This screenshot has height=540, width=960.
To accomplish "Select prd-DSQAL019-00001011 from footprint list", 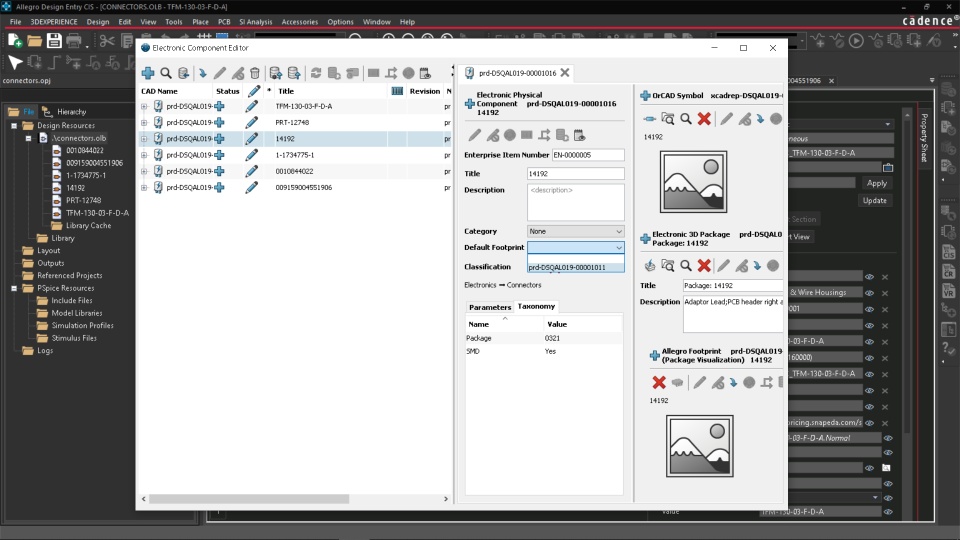I will click(x=576, y=268).
